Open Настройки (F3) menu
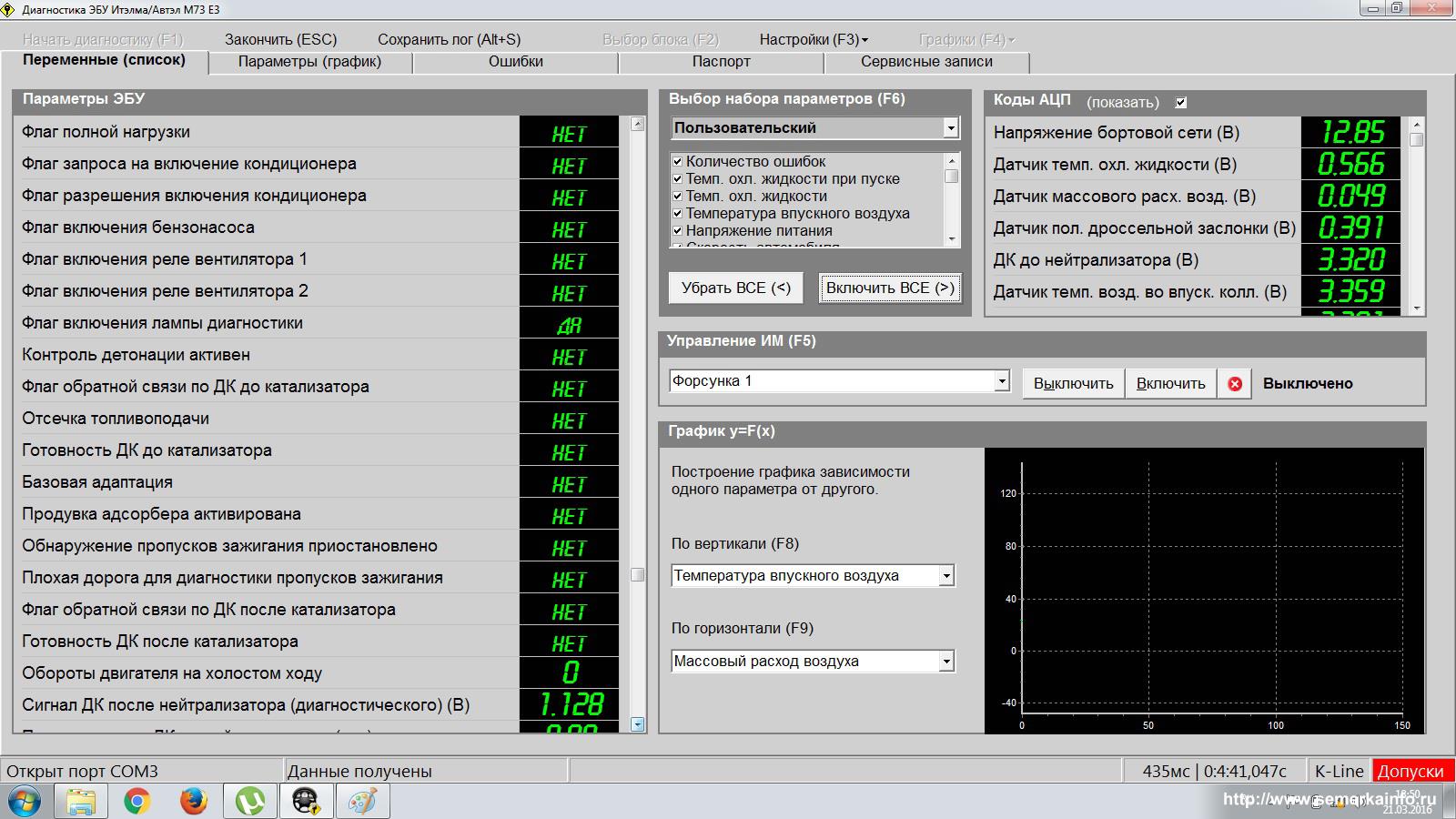 click(814, 39)
